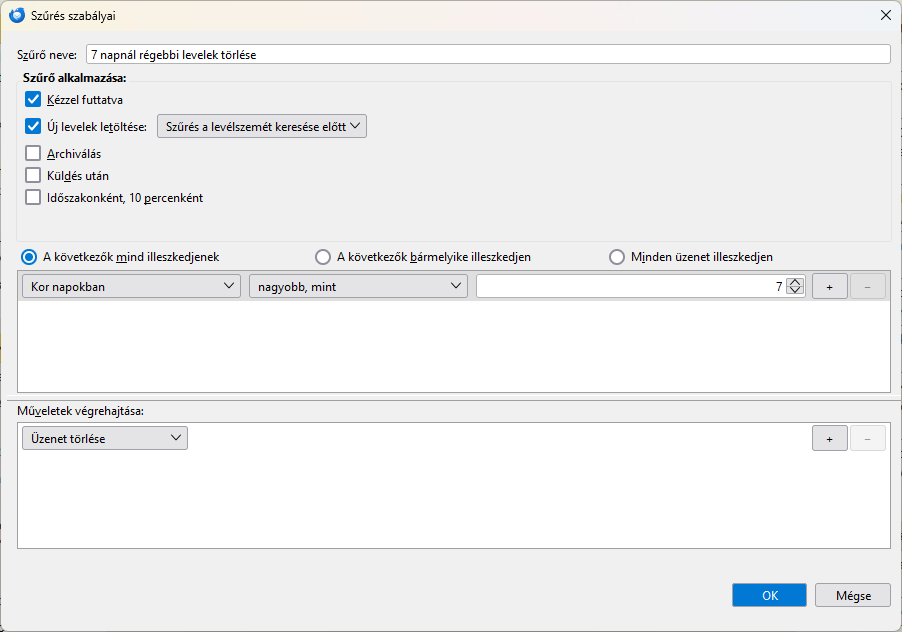This screenshot has height=632, width=902.
Task: Open the nagyobb, mint operator dropdown
Action: click(x=358, y=286)
